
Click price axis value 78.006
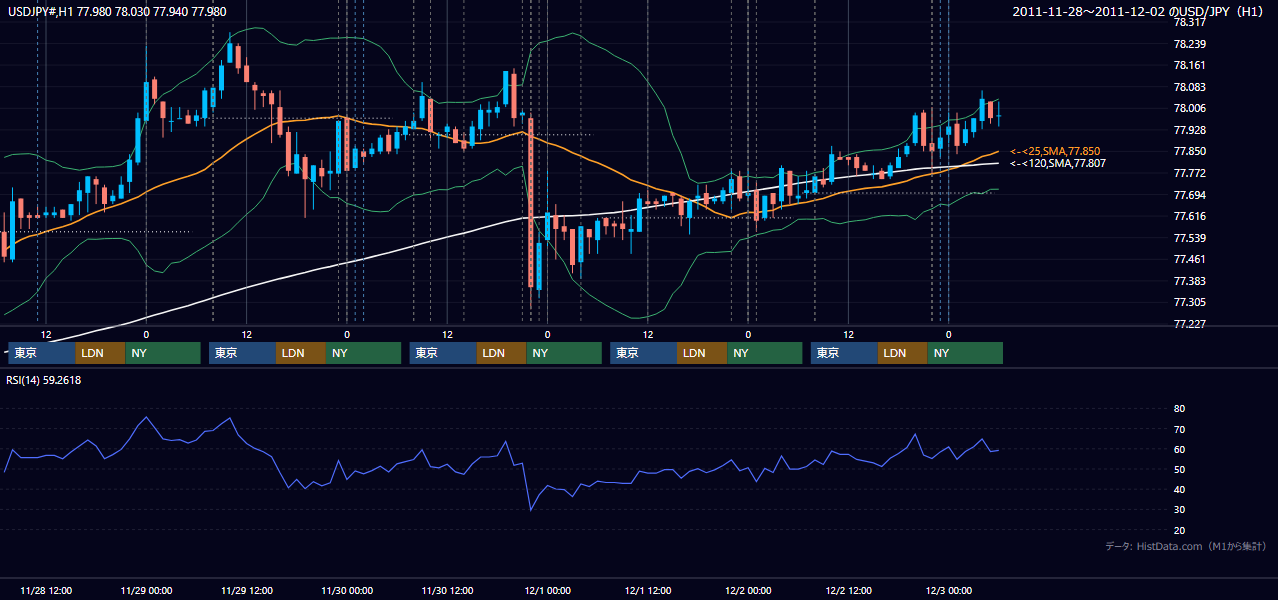pyautogui.click(x=1189, y=108)
